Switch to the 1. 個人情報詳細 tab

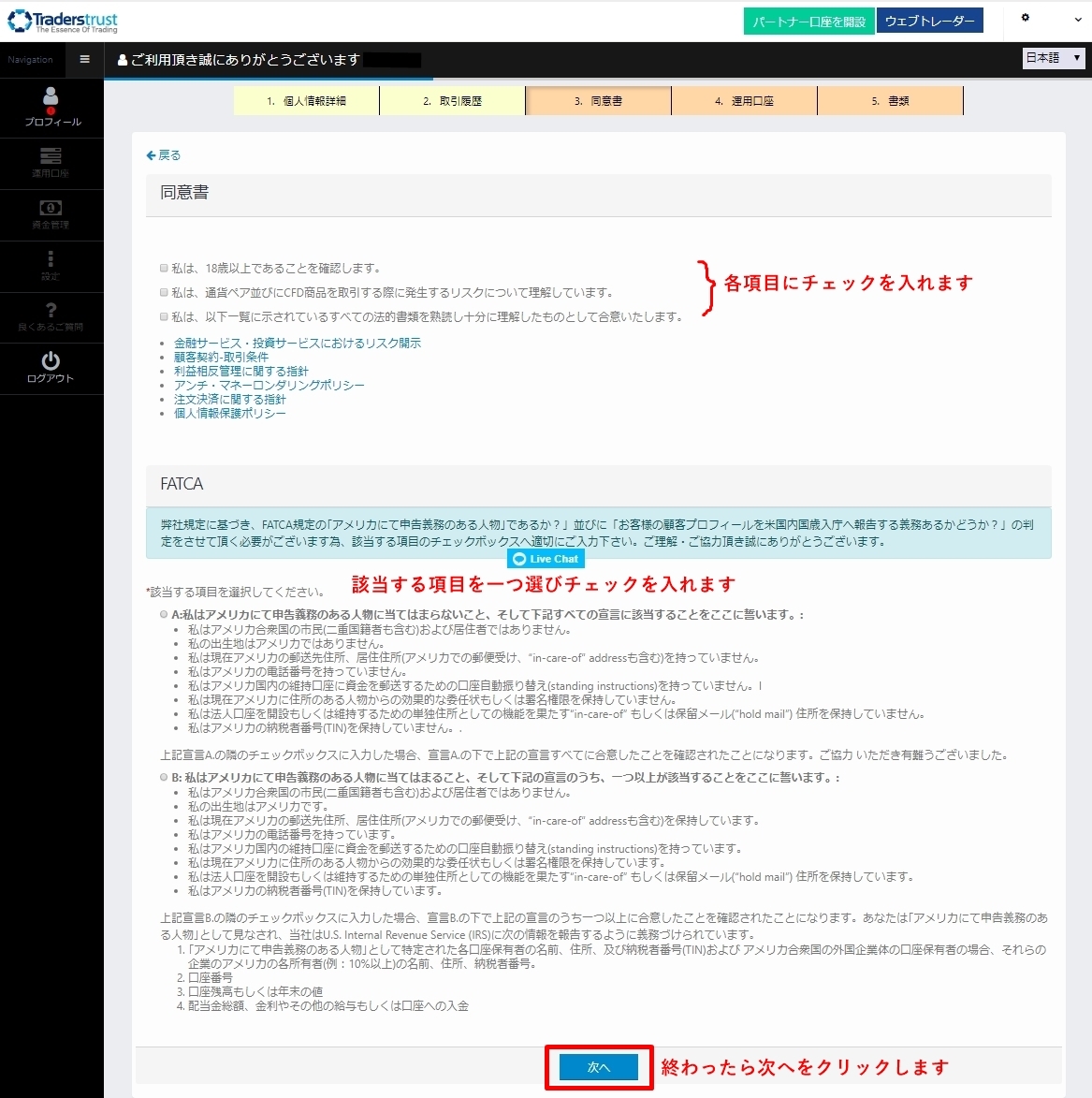[x=307, y=101]
